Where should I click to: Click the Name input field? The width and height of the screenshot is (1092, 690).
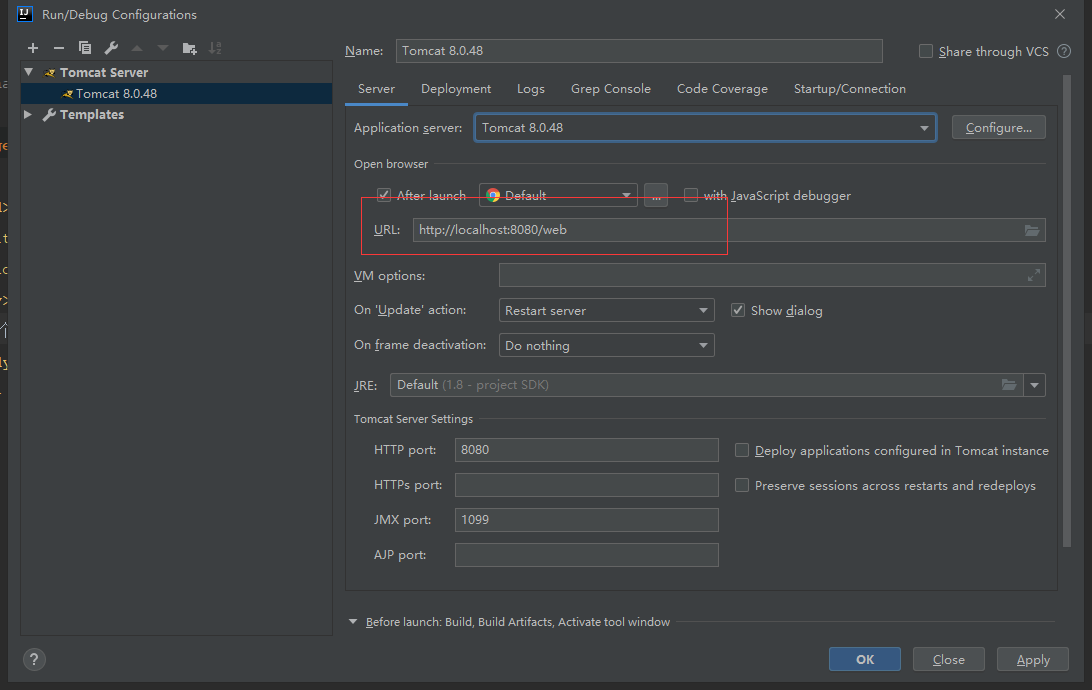[639, 51]
